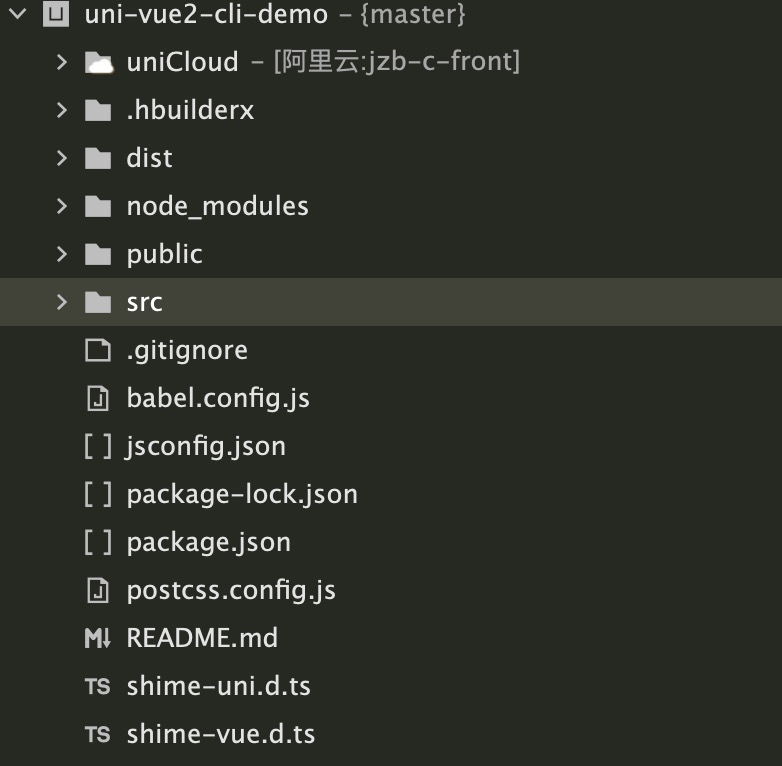The width and height of the screenshot is (782, 766).
Task: Select the node_modules folder name
Action: tap(217, 206)
